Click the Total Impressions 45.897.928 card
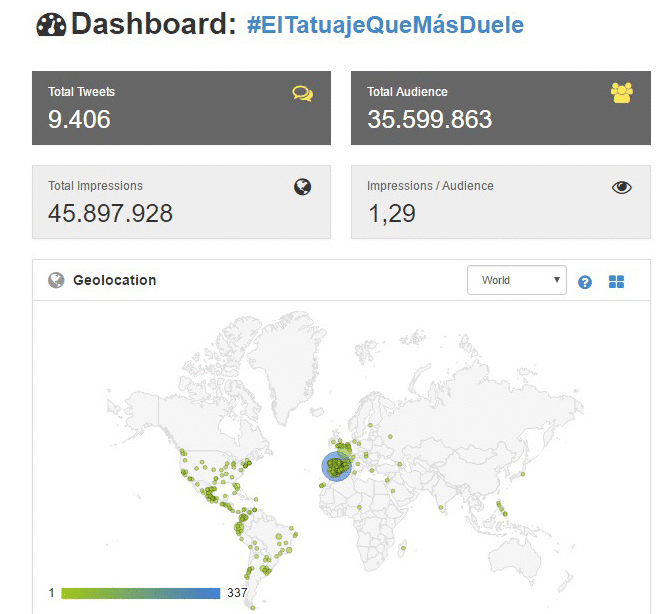This screenshot has height=614, width=668. point(181,202)
